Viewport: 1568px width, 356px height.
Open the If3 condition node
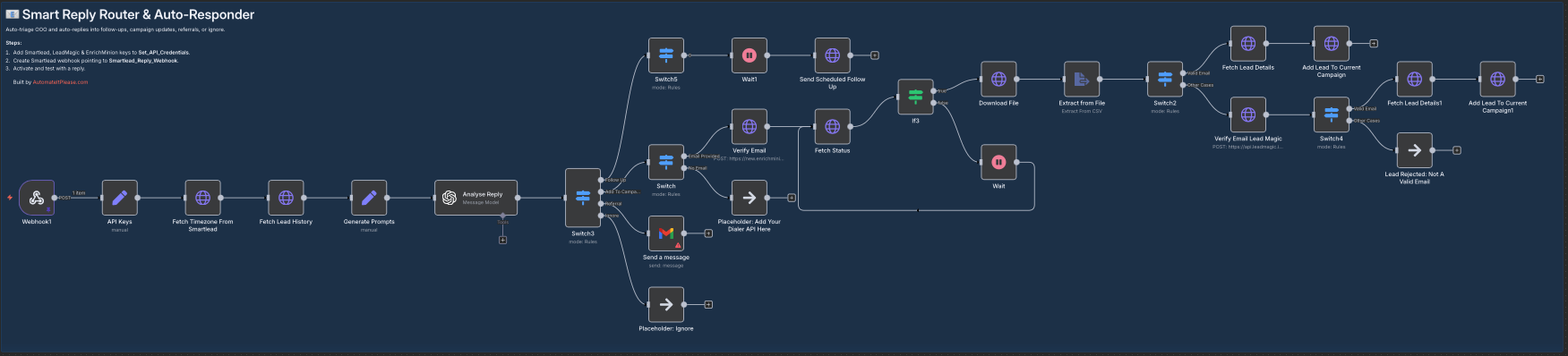915,97
